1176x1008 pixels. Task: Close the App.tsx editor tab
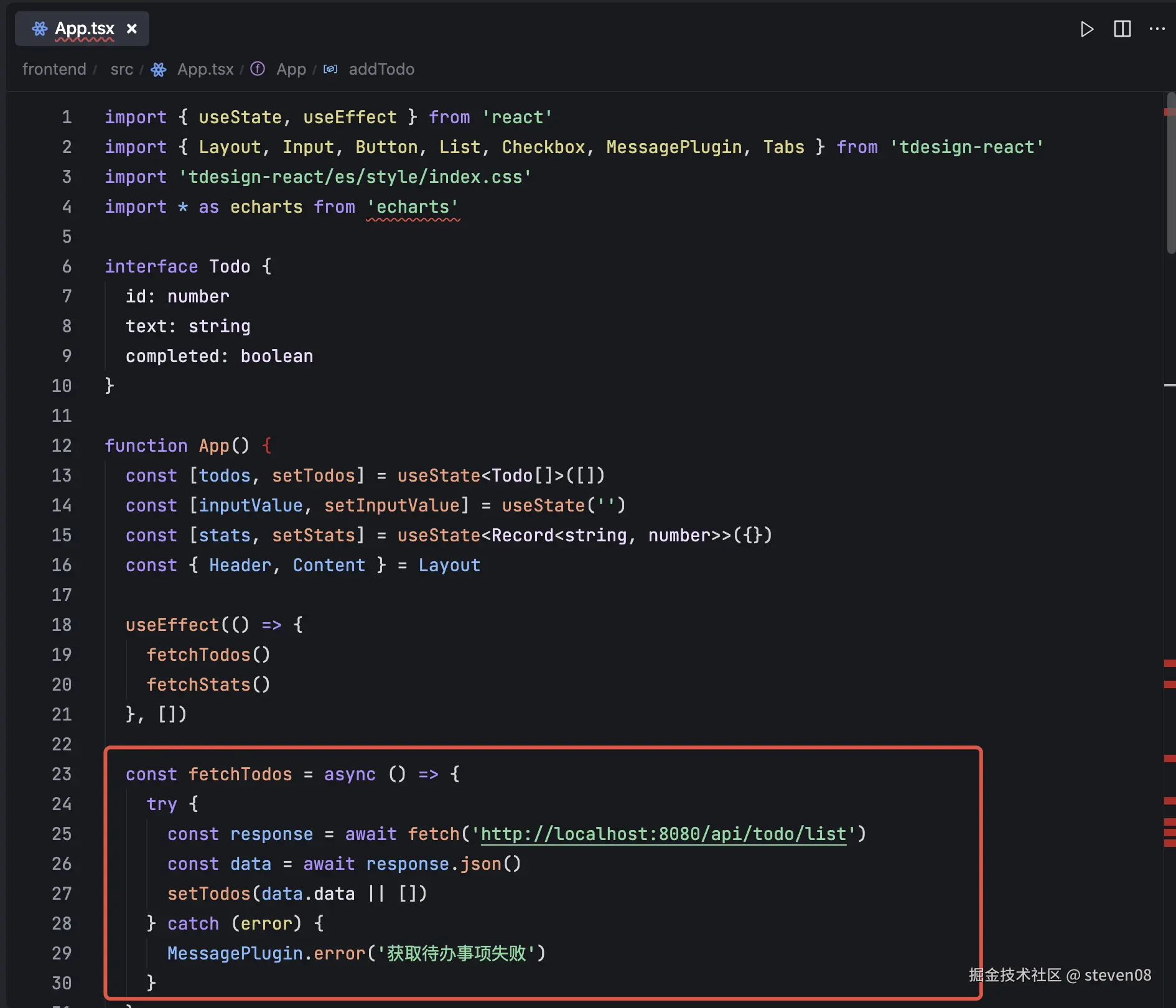pyautogui.click(x=131, y=29)
